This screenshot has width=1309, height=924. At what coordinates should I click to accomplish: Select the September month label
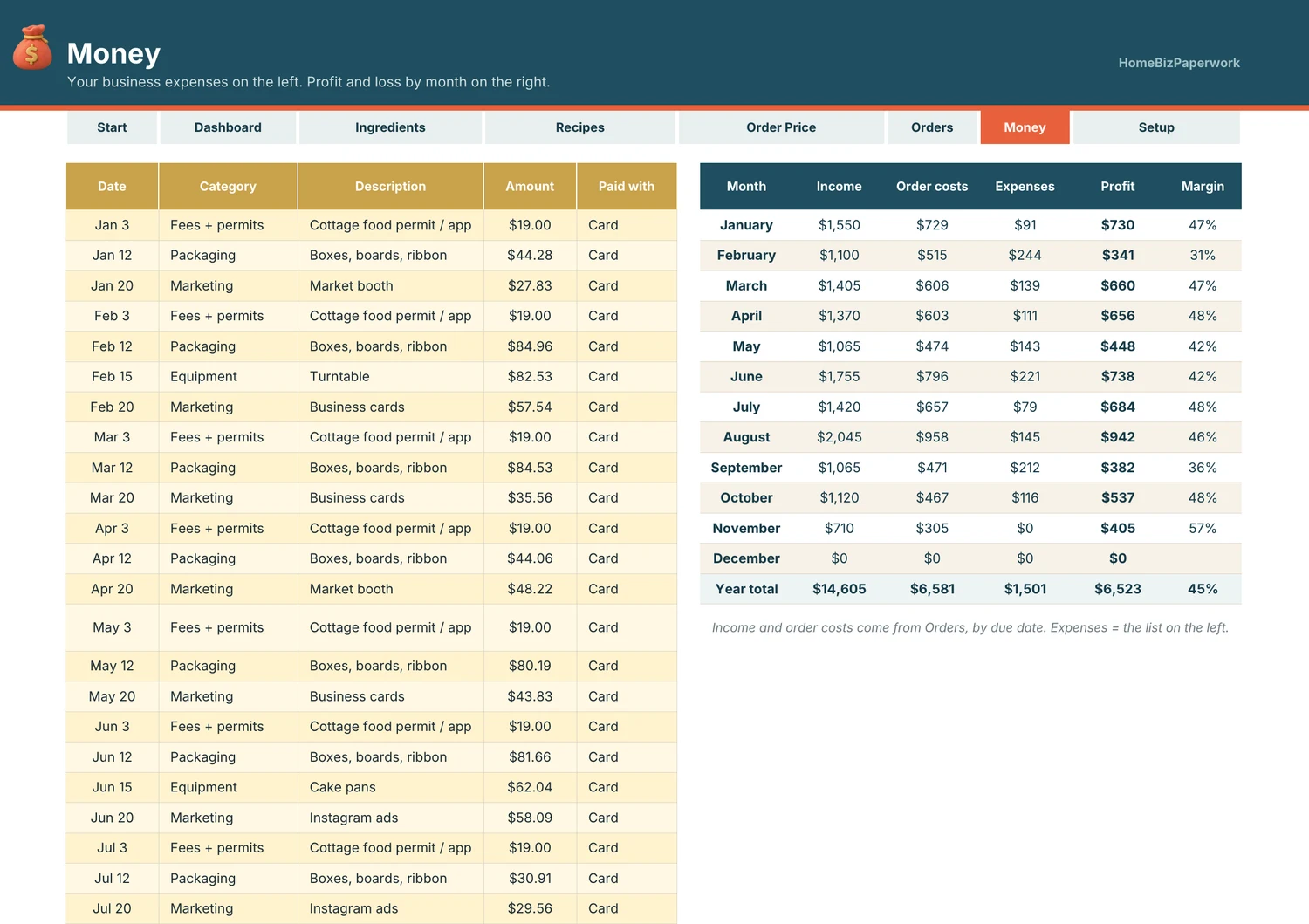tap(746, 468)
